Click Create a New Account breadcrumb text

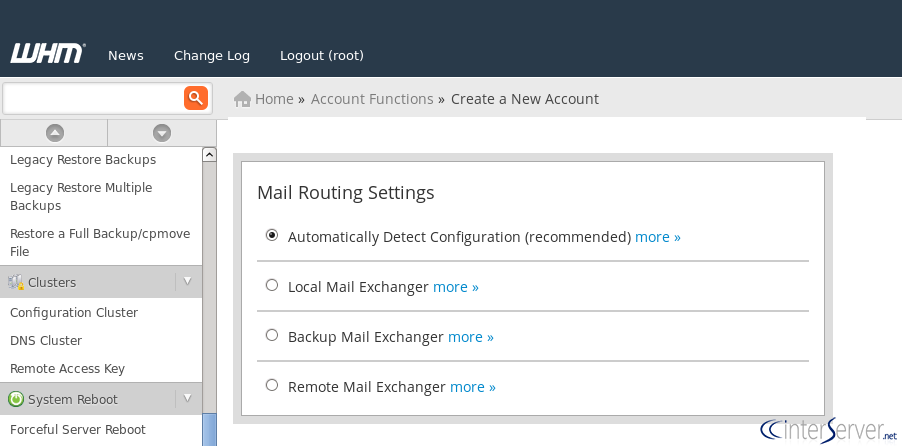click(x=525, y=99)
